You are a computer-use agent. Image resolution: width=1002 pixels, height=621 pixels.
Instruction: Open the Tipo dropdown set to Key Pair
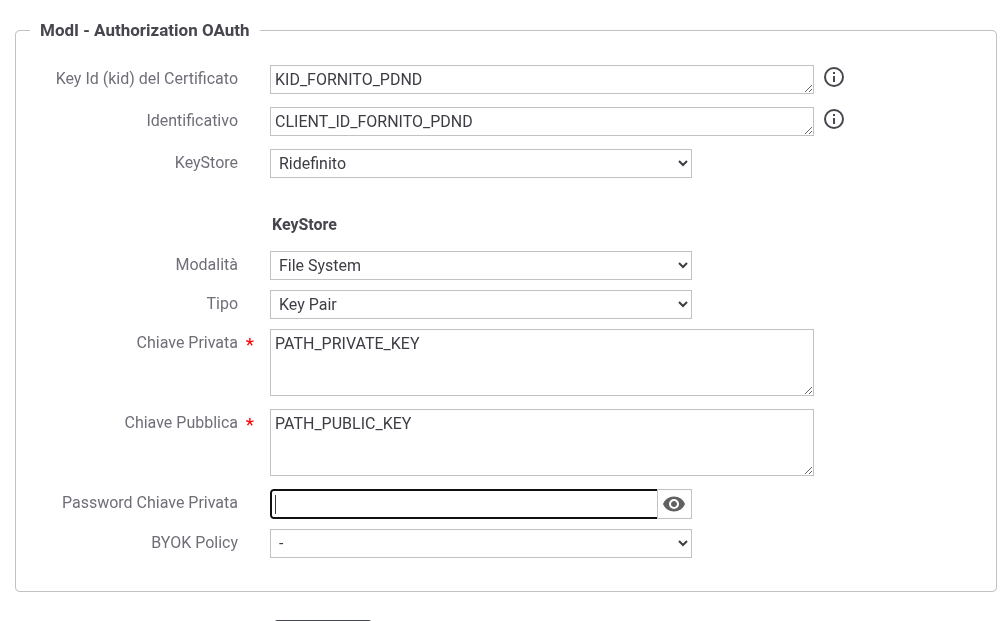[x=481, y=305]
